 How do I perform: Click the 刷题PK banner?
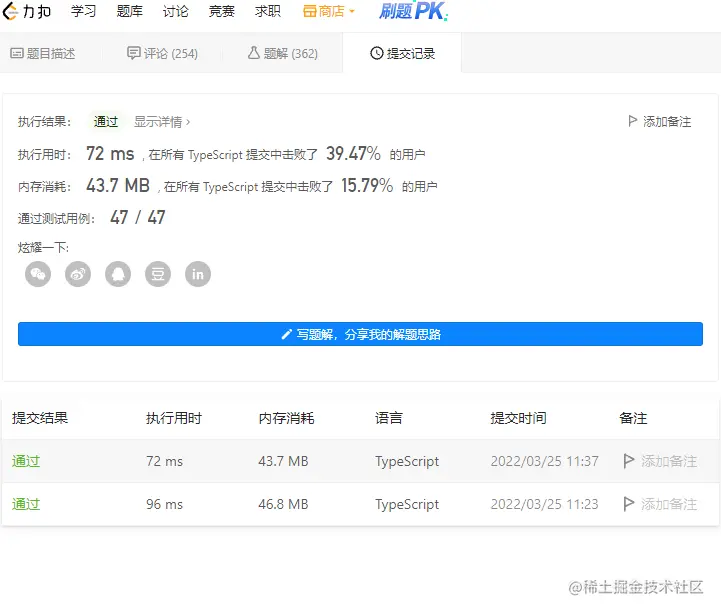tap(413, 11)
